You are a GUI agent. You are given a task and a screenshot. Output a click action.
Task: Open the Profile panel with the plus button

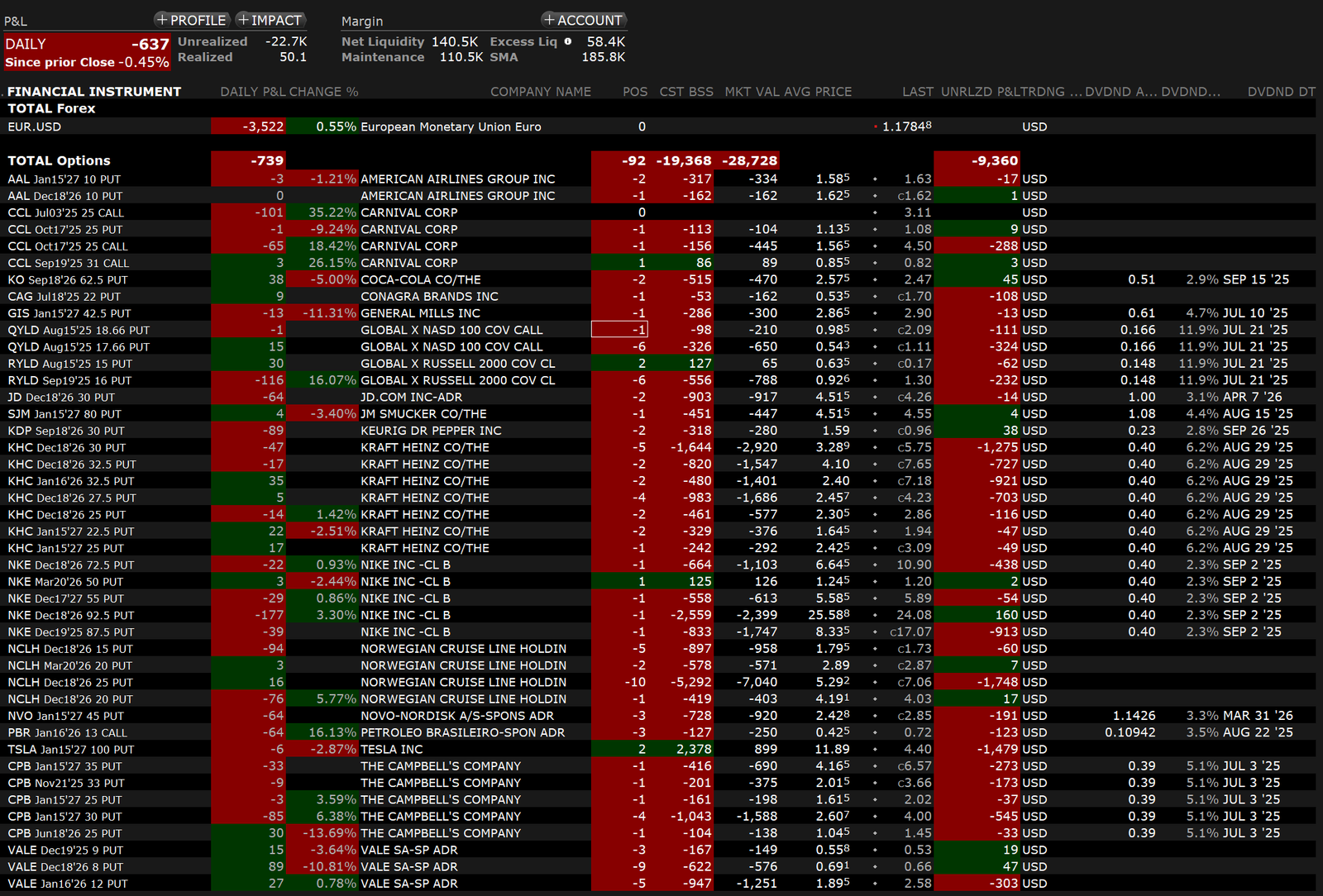coord(191,20)
